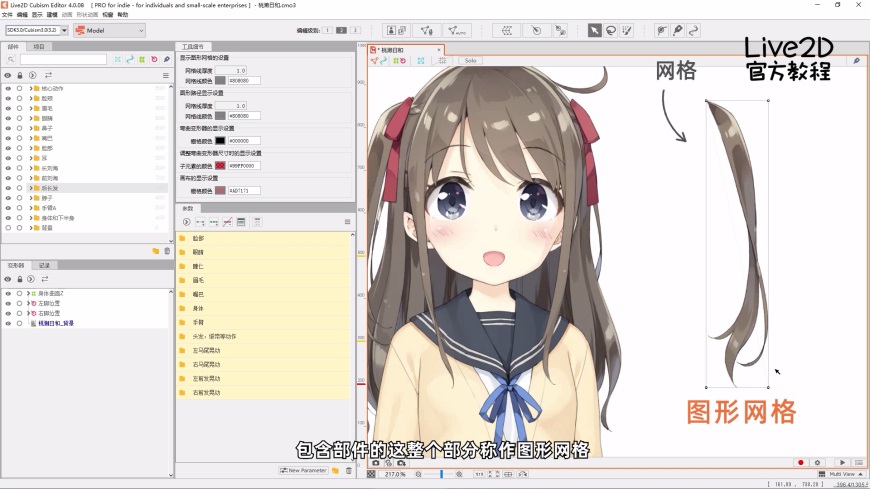Create new folder in parts panel
Image resolution: width=870 pixels, height=489 pixels.
click(156, 251)
